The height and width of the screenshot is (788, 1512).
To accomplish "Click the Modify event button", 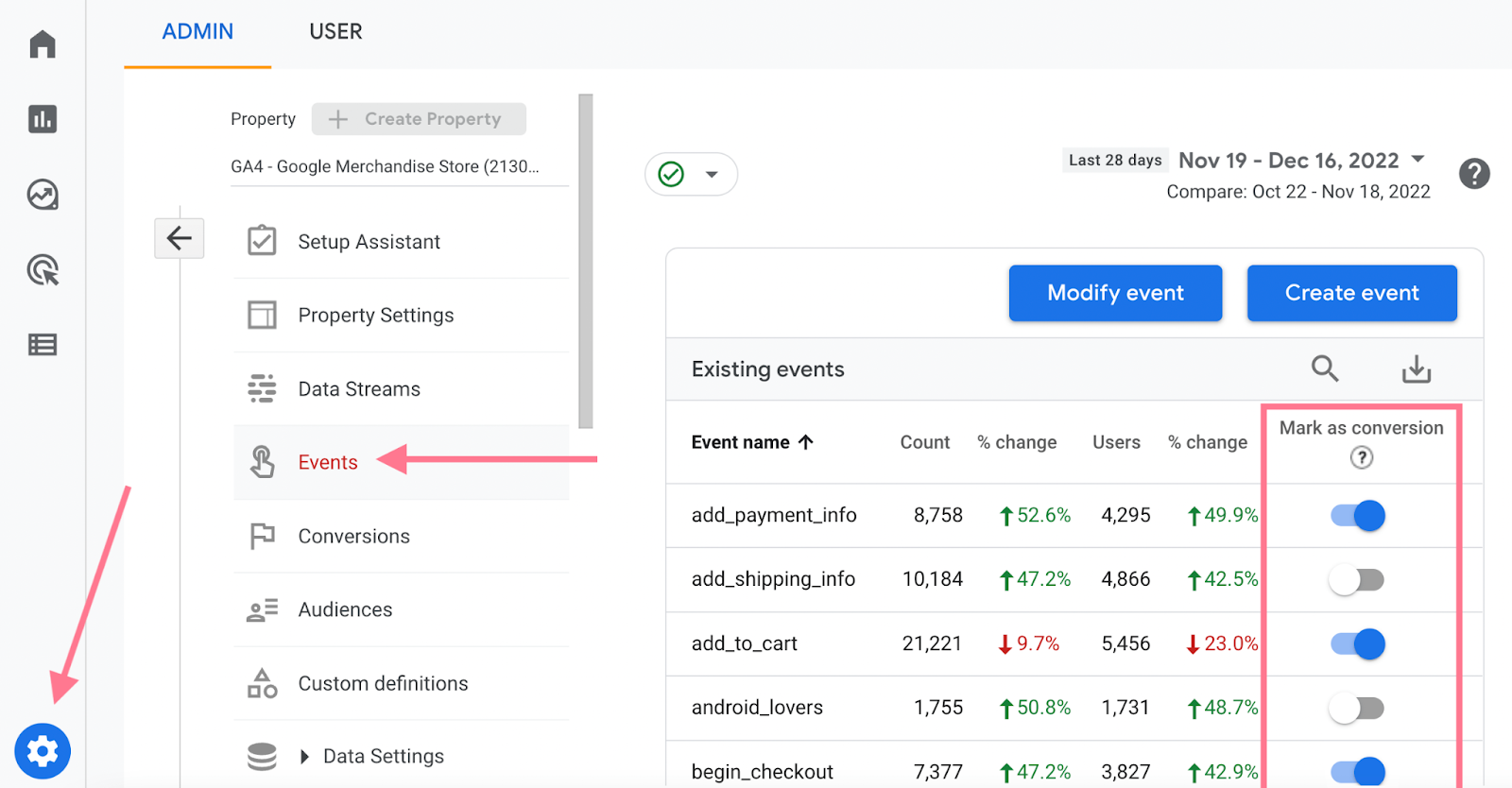I will pyautogui.click(x=1115, y=293).
